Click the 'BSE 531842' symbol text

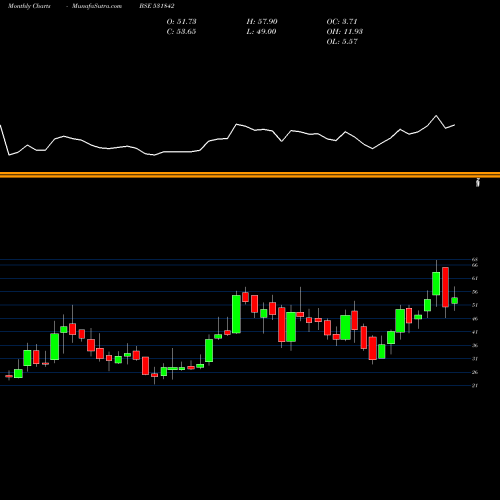pyautogui.click(x=157, y=6)
